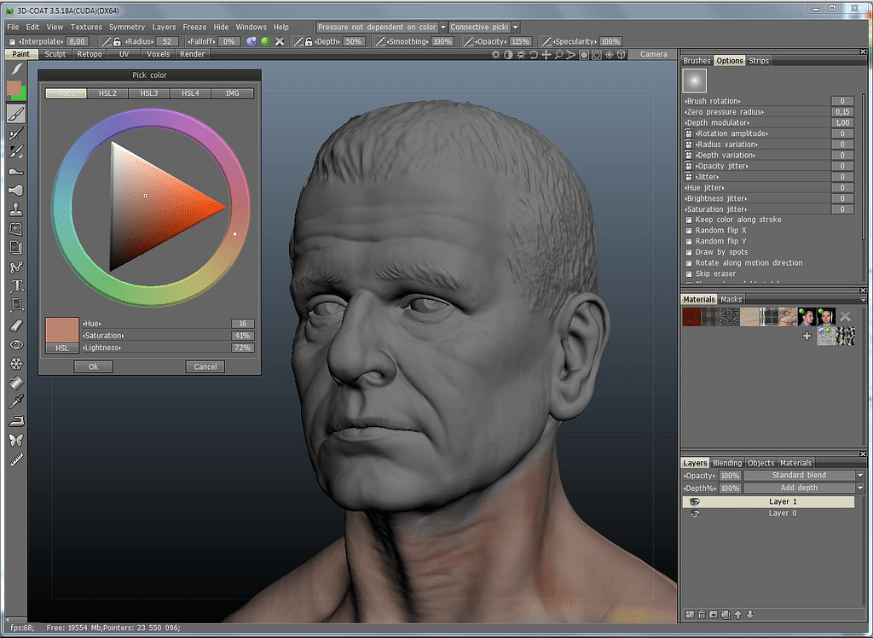Pick the eyedropper tool in left toolbar
Viewport: 873px width, 638px height.
(x=16, y=401)
